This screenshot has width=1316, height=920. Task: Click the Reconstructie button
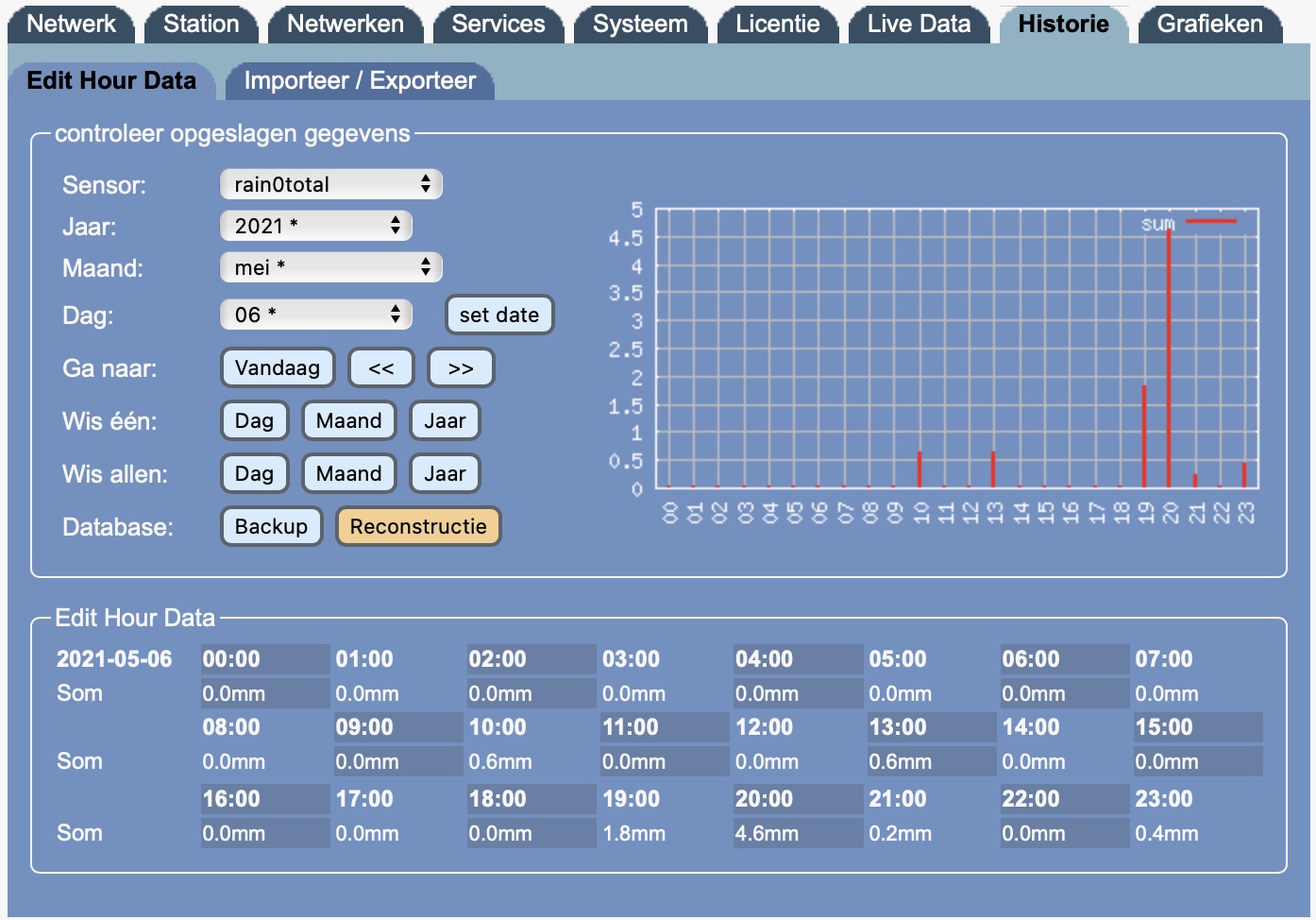418,526
